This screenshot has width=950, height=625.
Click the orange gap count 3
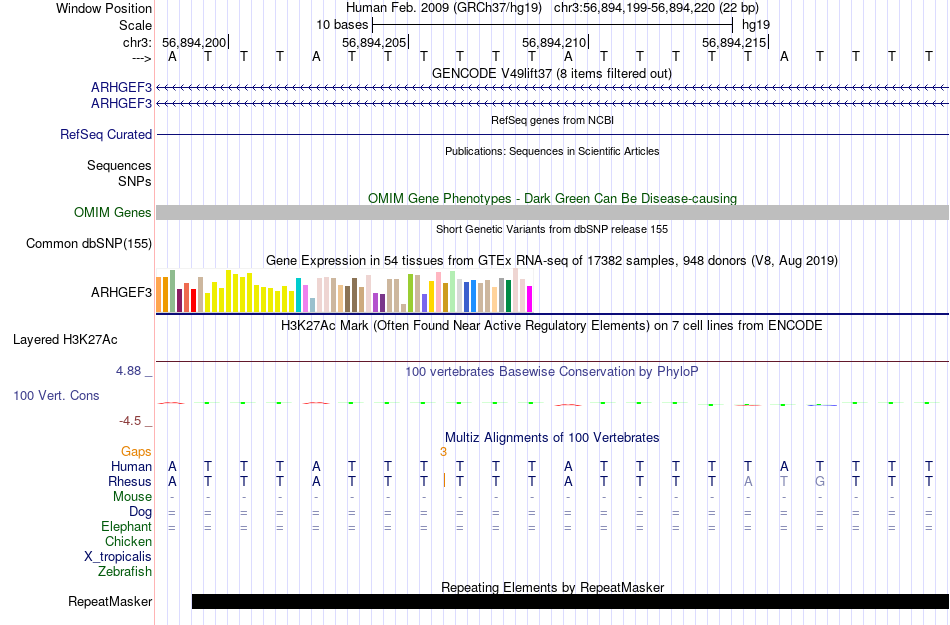coord(443,452)
